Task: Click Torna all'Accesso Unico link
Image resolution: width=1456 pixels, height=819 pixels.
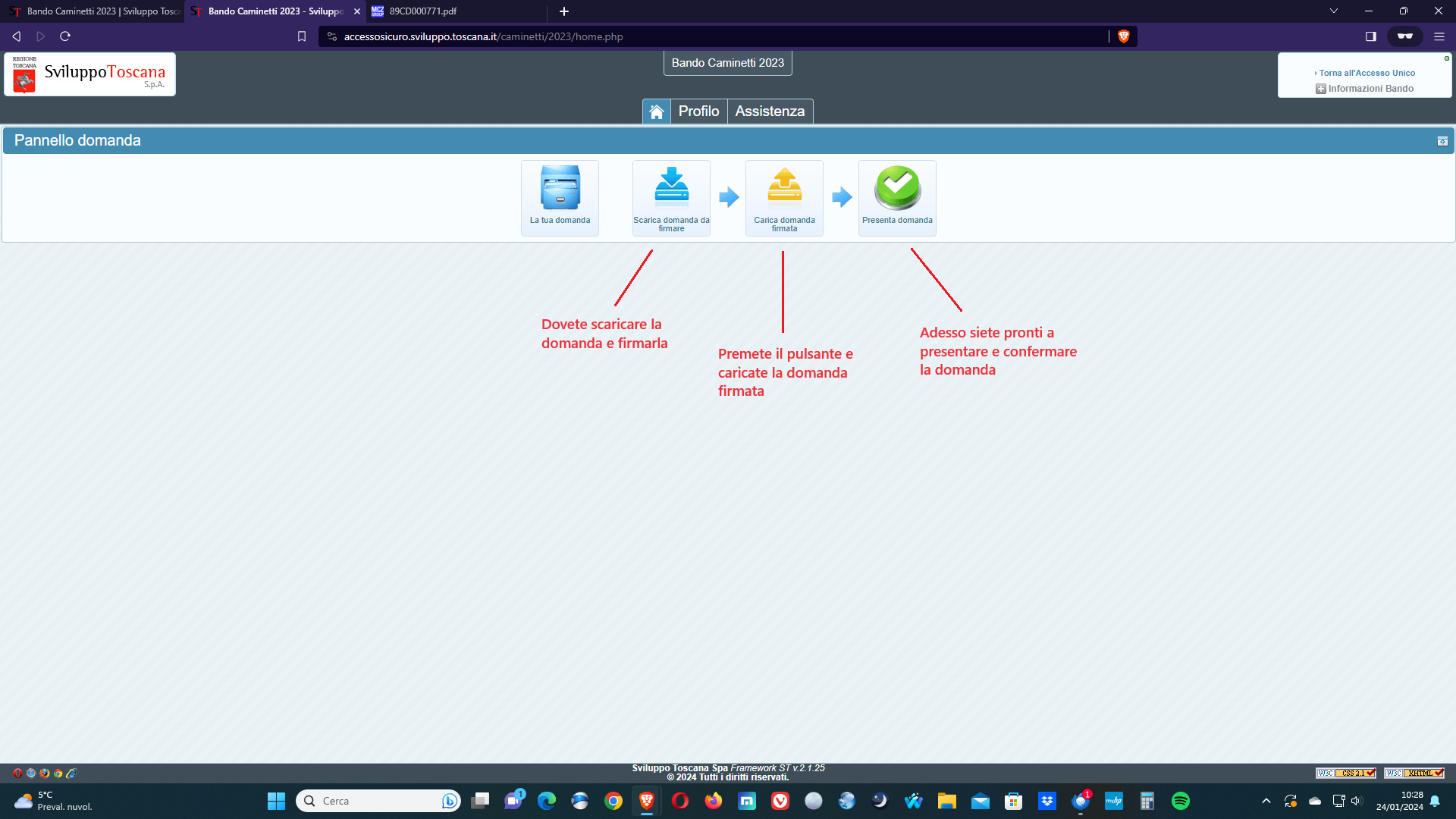Action: [1367, 73]
